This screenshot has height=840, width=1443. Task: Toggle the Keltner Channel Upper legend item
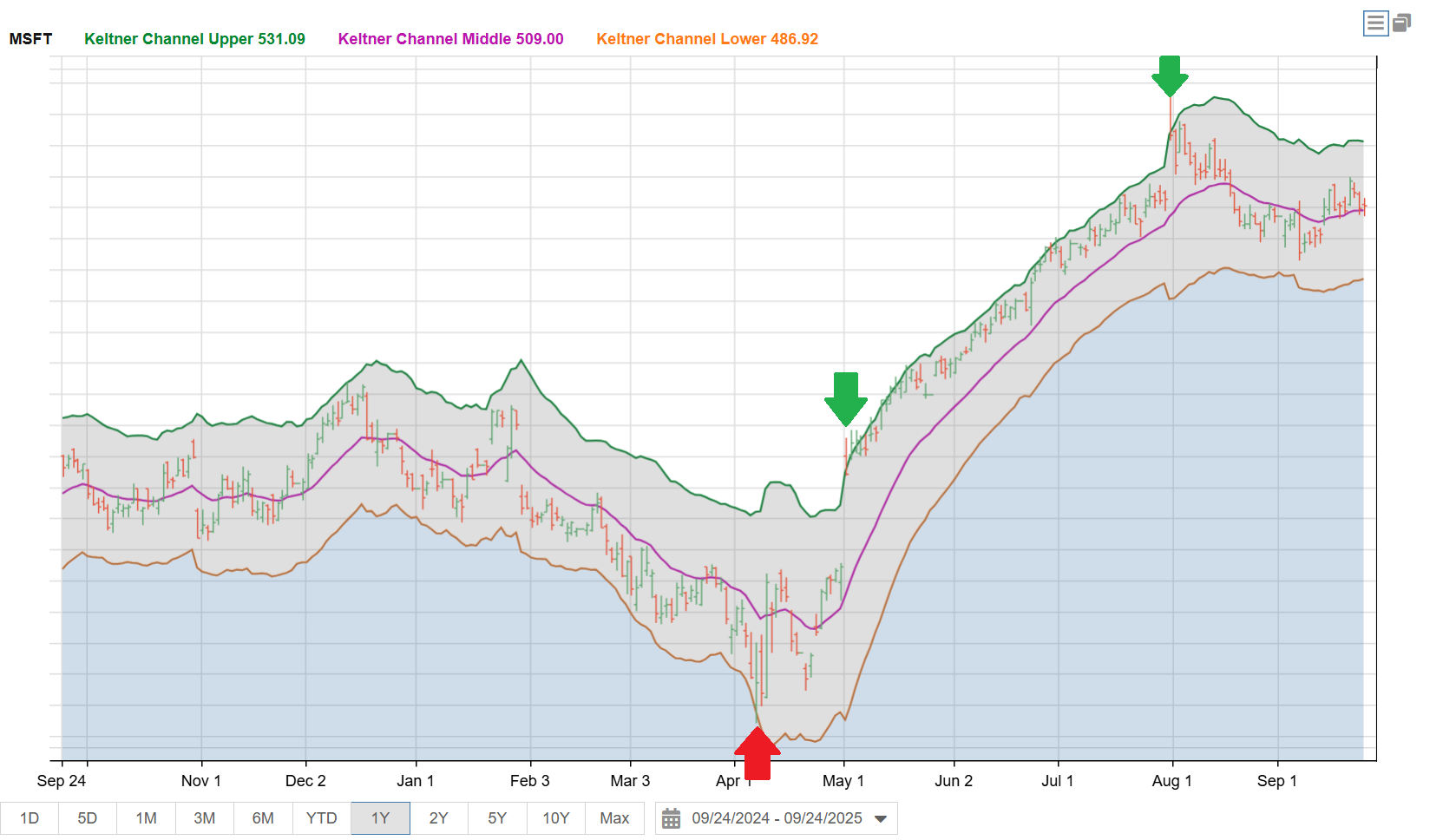coord(194,39)
